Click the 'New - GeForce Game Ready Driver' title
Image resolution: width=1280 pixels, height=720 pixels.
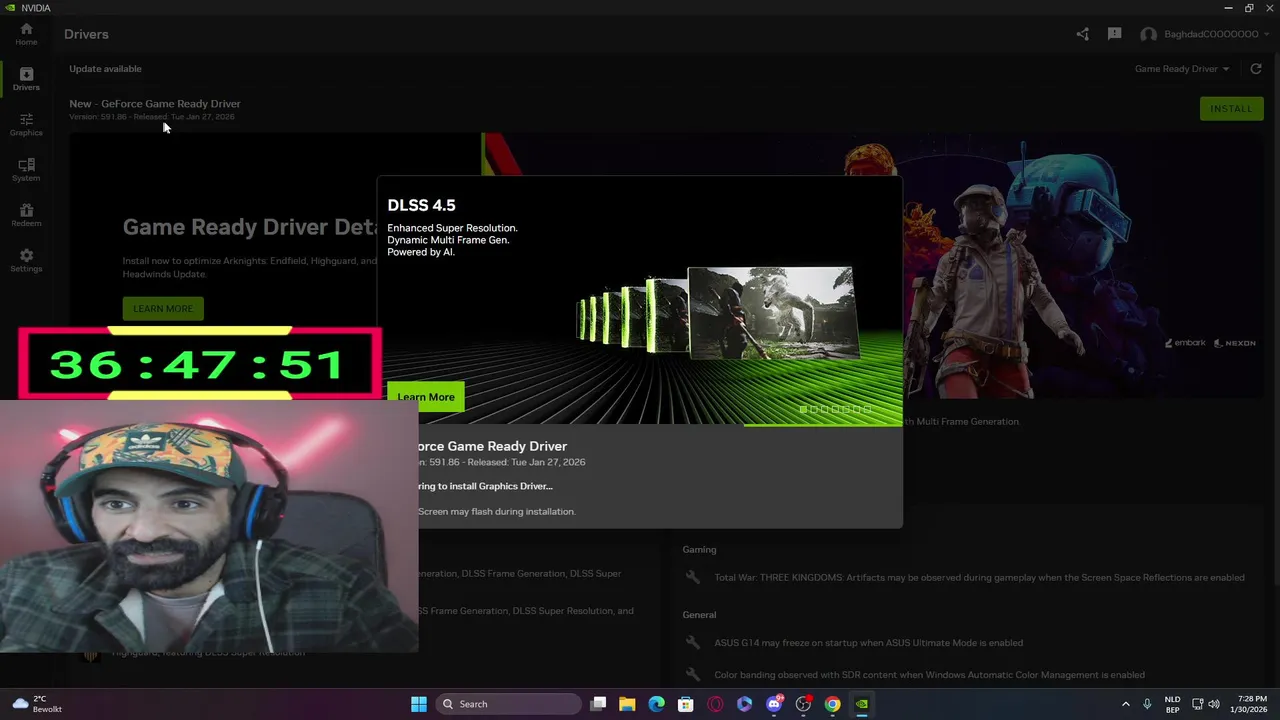click(x=155, y=103)
